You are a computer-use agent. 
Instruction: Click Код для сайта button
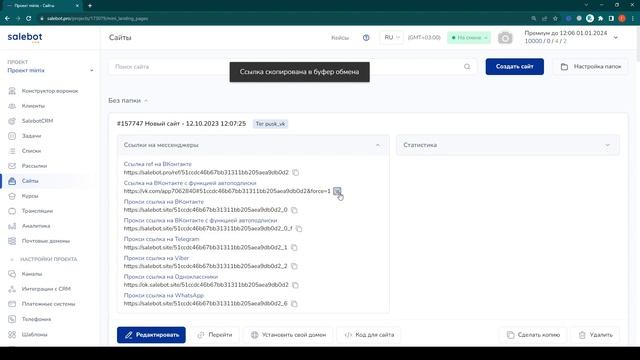369,335
